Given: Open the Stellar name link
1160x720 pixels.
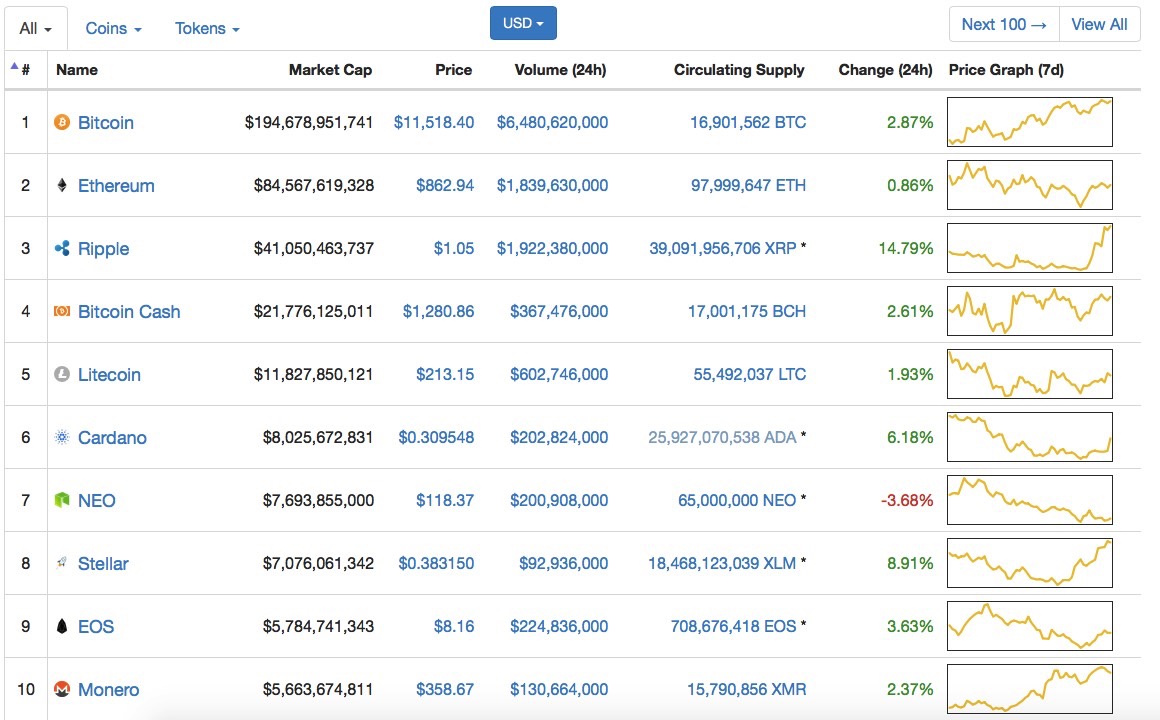Looking at the screenshot, I should [x=103, y=563].
